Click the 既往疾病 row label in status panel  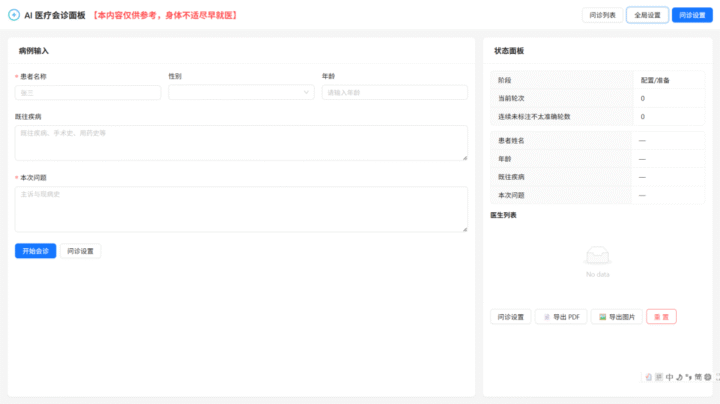pyautogui.click(x=511, y=177)
